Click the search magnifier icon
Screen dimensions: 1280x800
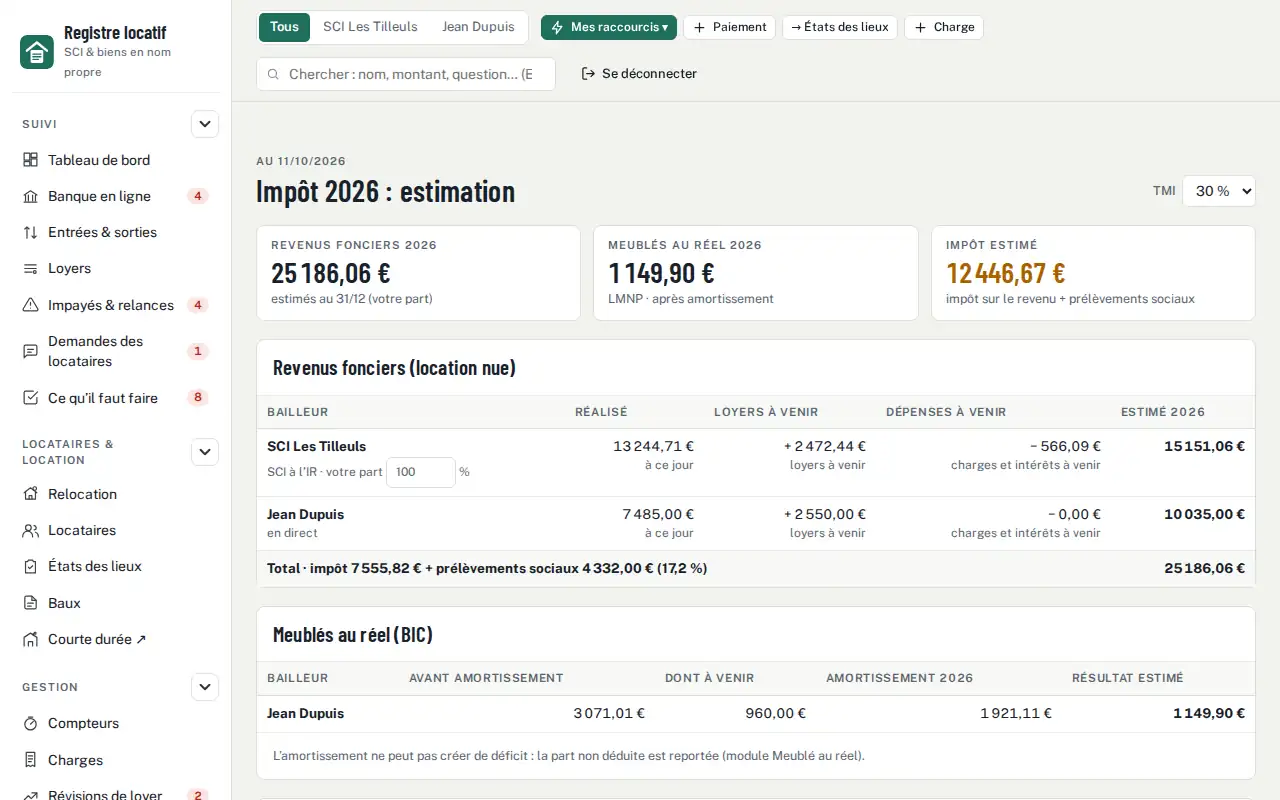pos(273,74)
